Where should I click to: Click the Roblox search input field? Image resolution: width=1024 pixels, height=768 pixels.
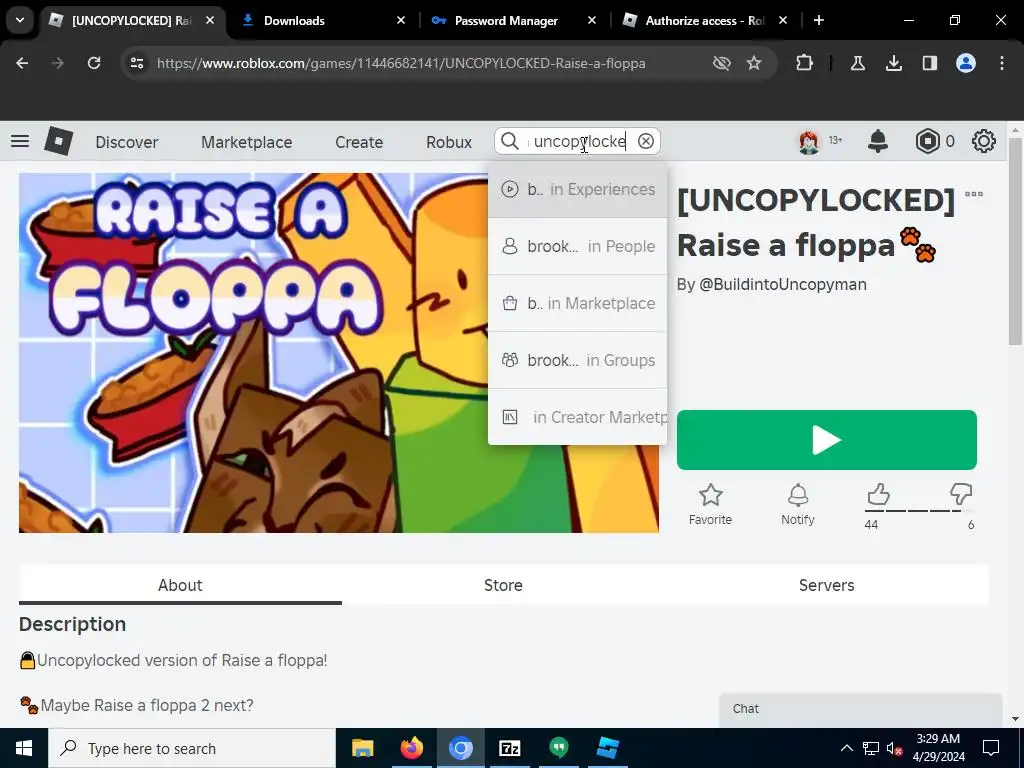pyautogui.click(x=577, y=141)
